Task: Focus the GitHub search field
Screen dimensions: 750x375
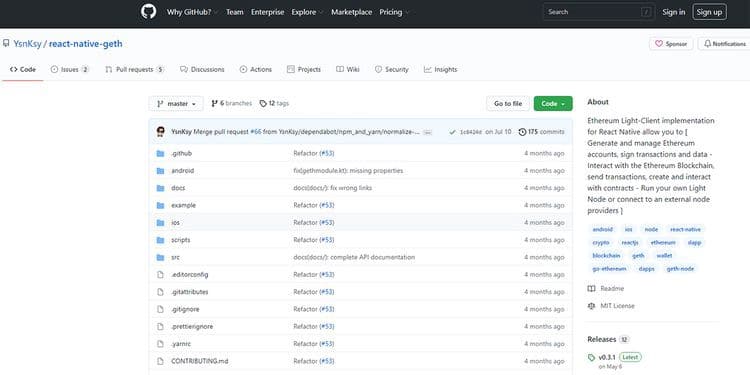Action: 598,12
